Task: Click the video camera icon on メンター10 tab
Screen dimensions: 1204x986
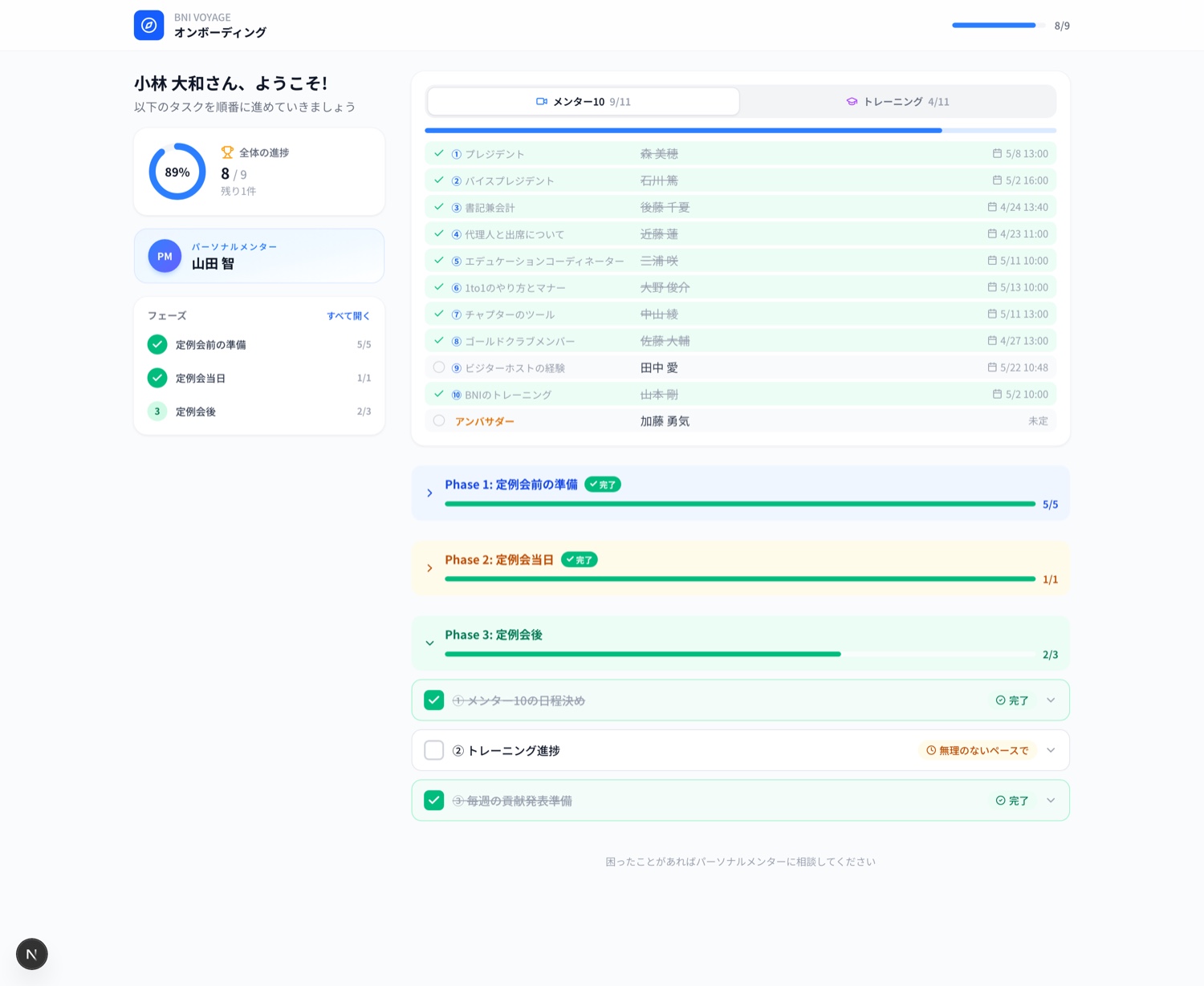Action: pos(542,102)
